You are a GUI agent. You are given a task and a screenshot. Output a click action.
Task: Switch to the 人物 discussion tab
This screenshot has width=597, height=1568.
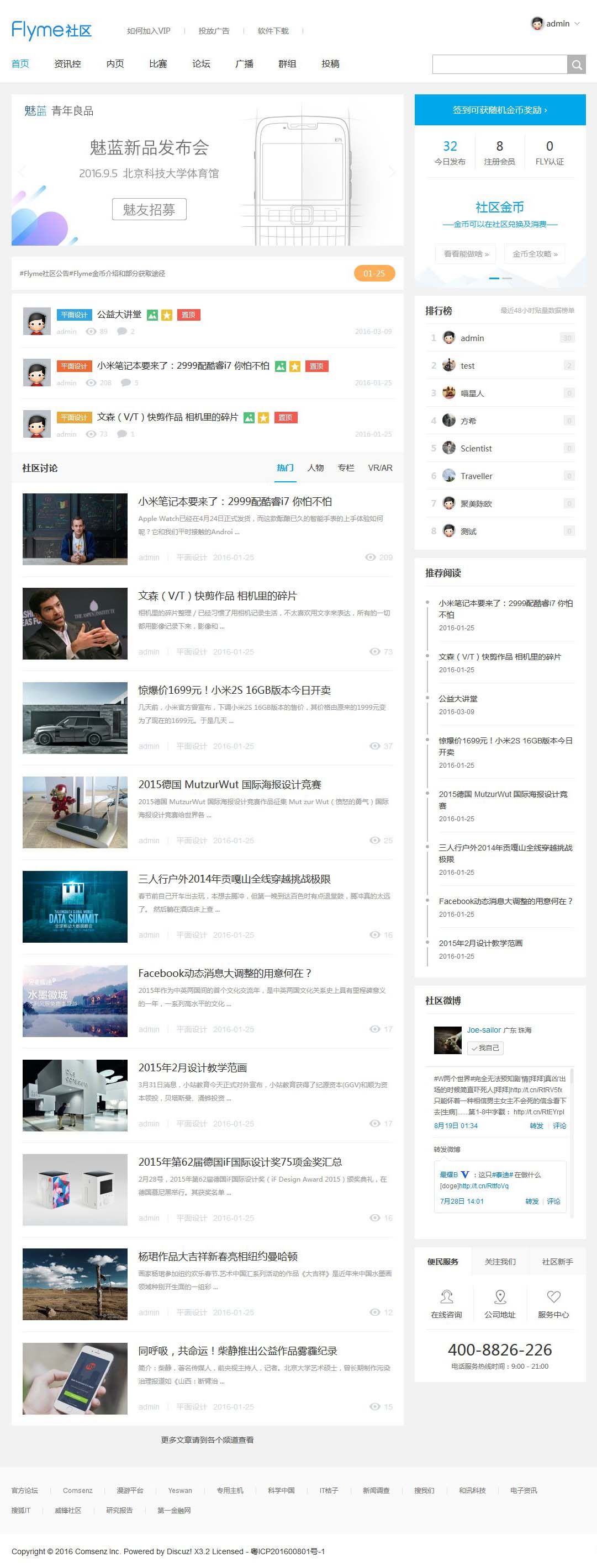tap(315, 468)
